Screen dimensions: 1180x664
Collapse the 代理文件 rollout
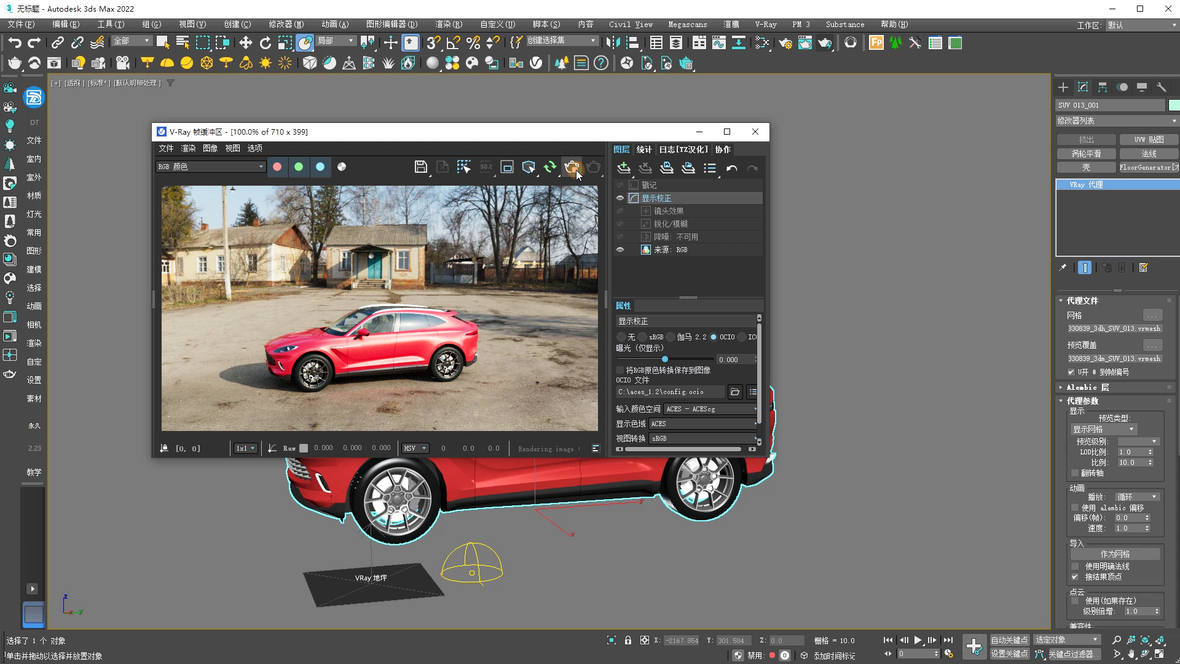(1082, 300)
